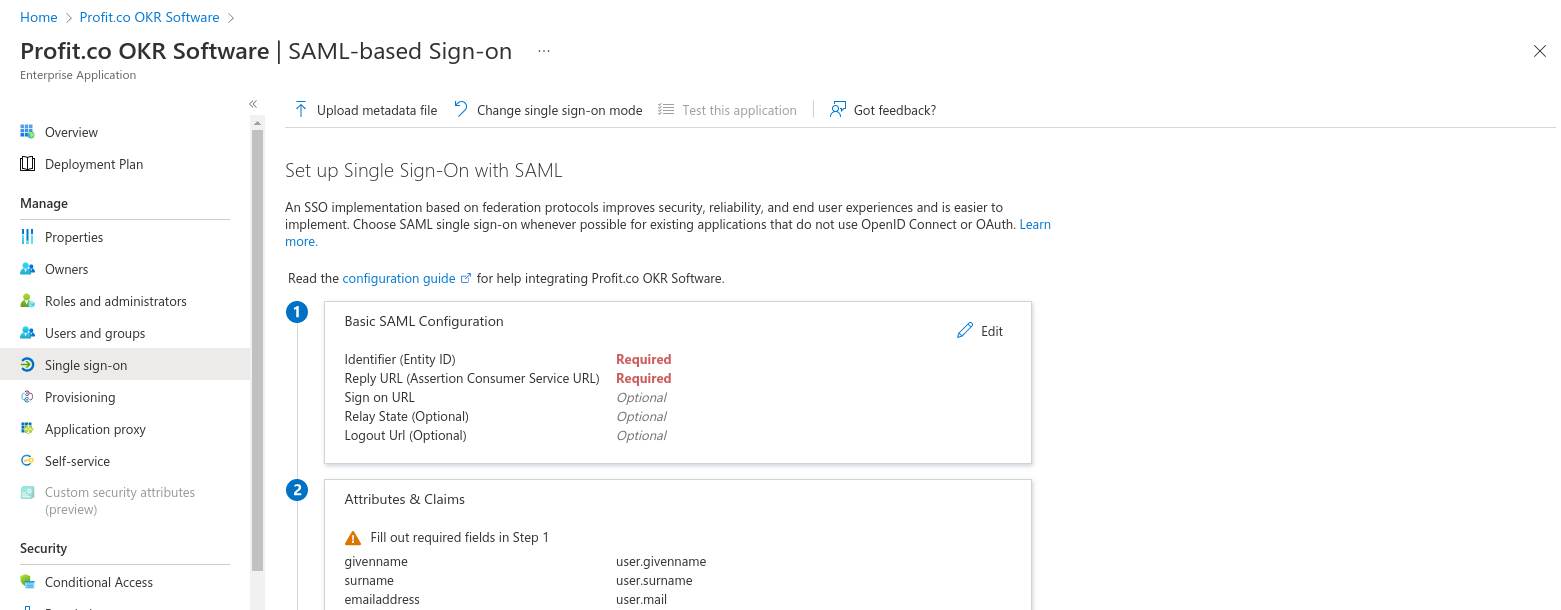
Task: Open the ellipsis more options menu
Action: (x=544, y=51)
